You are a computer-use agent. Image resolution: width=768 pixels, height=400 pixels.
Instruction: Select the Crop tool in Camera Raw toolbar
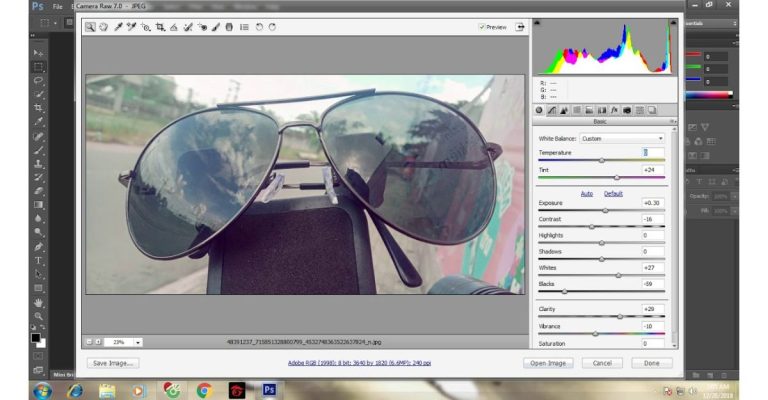[x=160, y=27]
